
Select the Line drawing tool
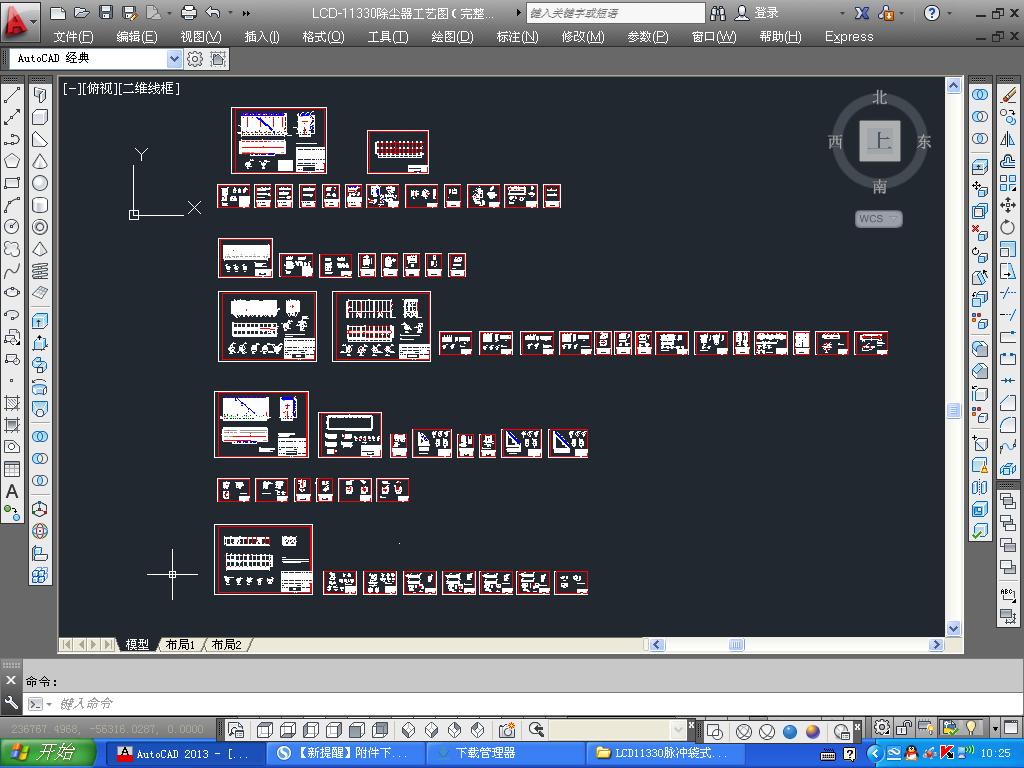[x=12, y=95]
